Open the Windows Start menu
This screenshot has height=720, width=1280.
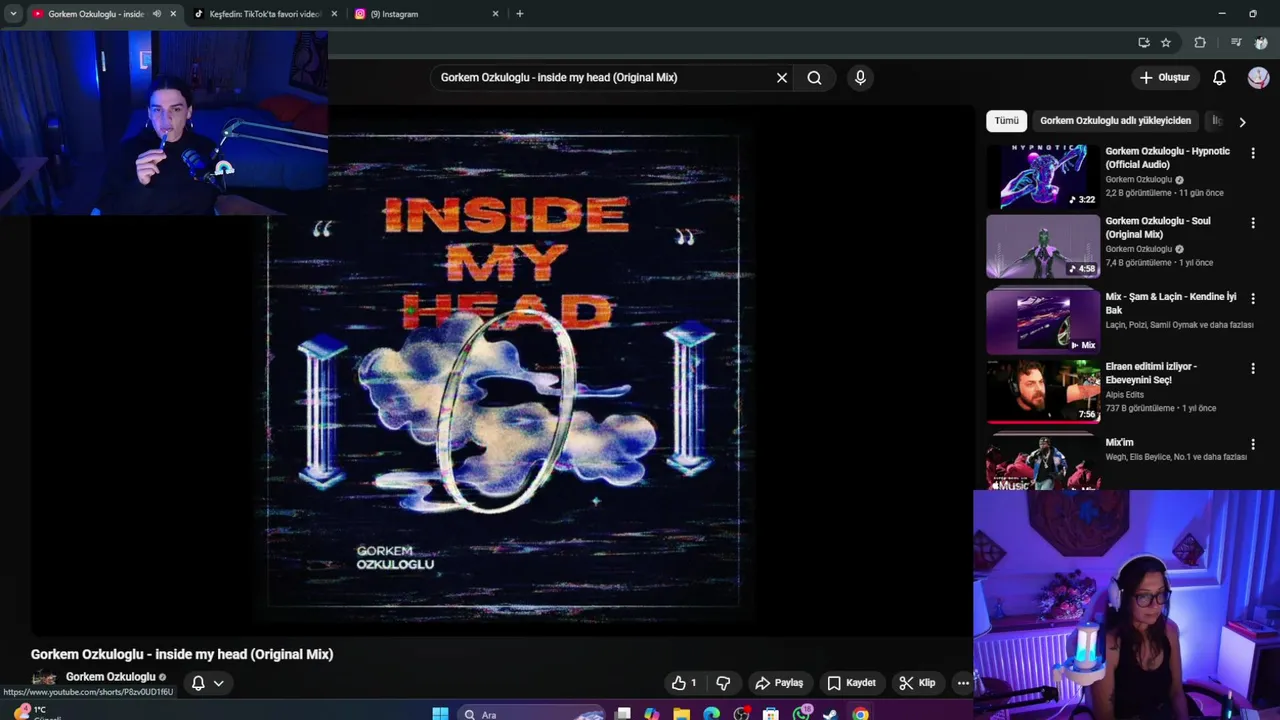(x=440, y=713)
